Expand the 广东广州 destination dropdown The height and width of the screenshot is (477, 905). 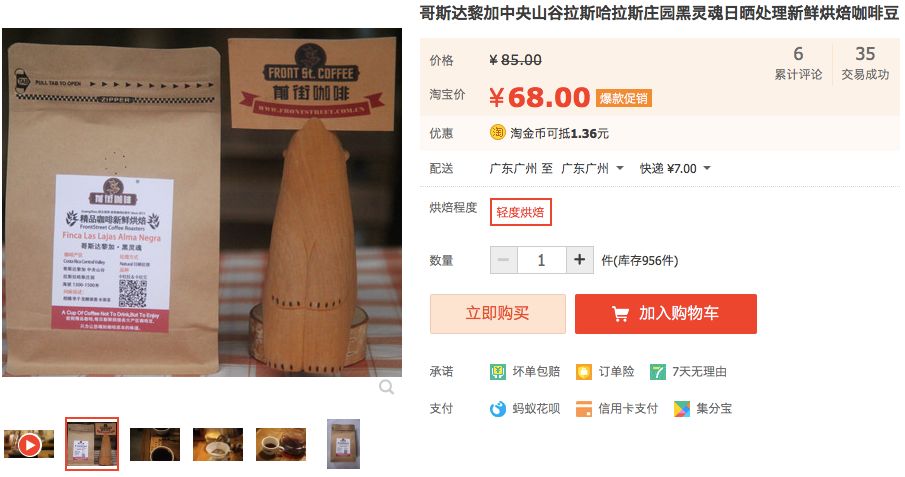point(593,169)
